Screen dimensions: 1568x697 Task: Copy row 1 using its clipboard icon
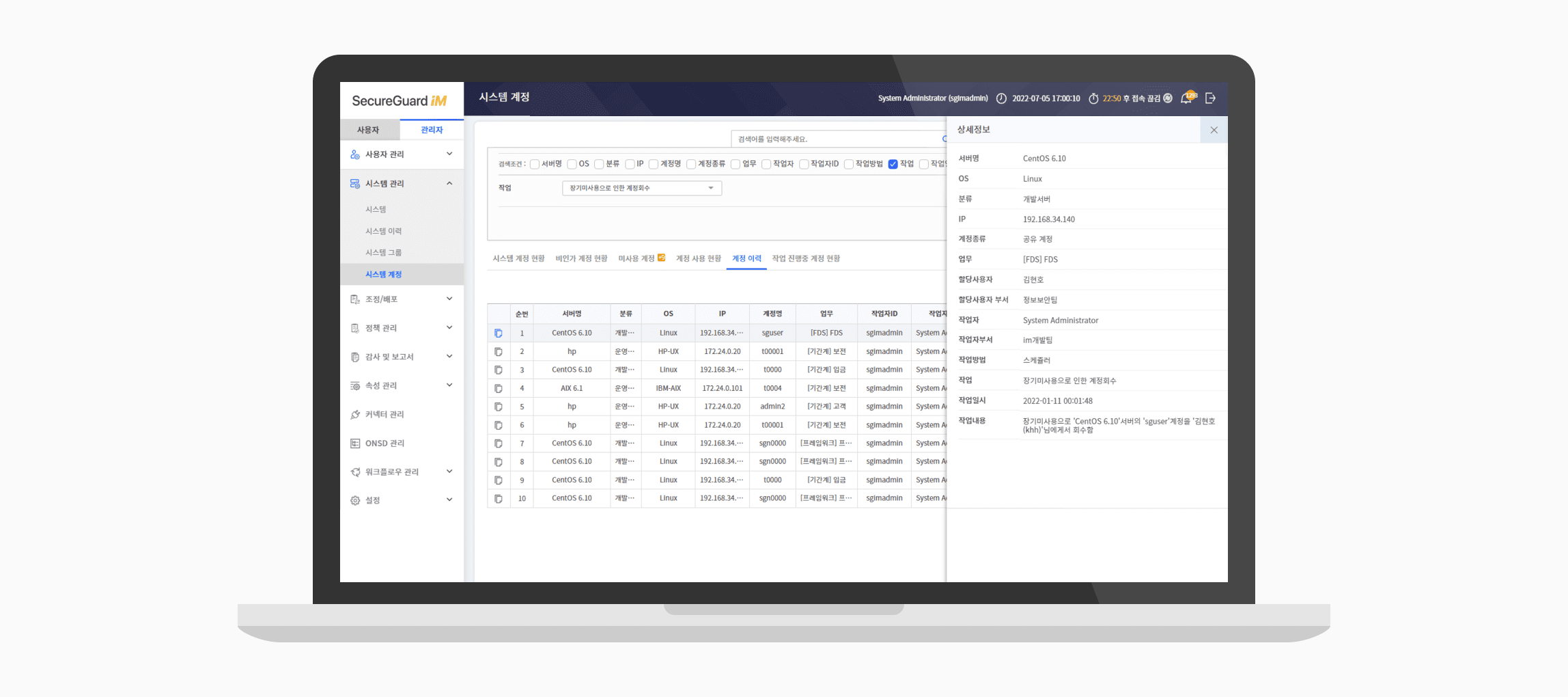499,333
